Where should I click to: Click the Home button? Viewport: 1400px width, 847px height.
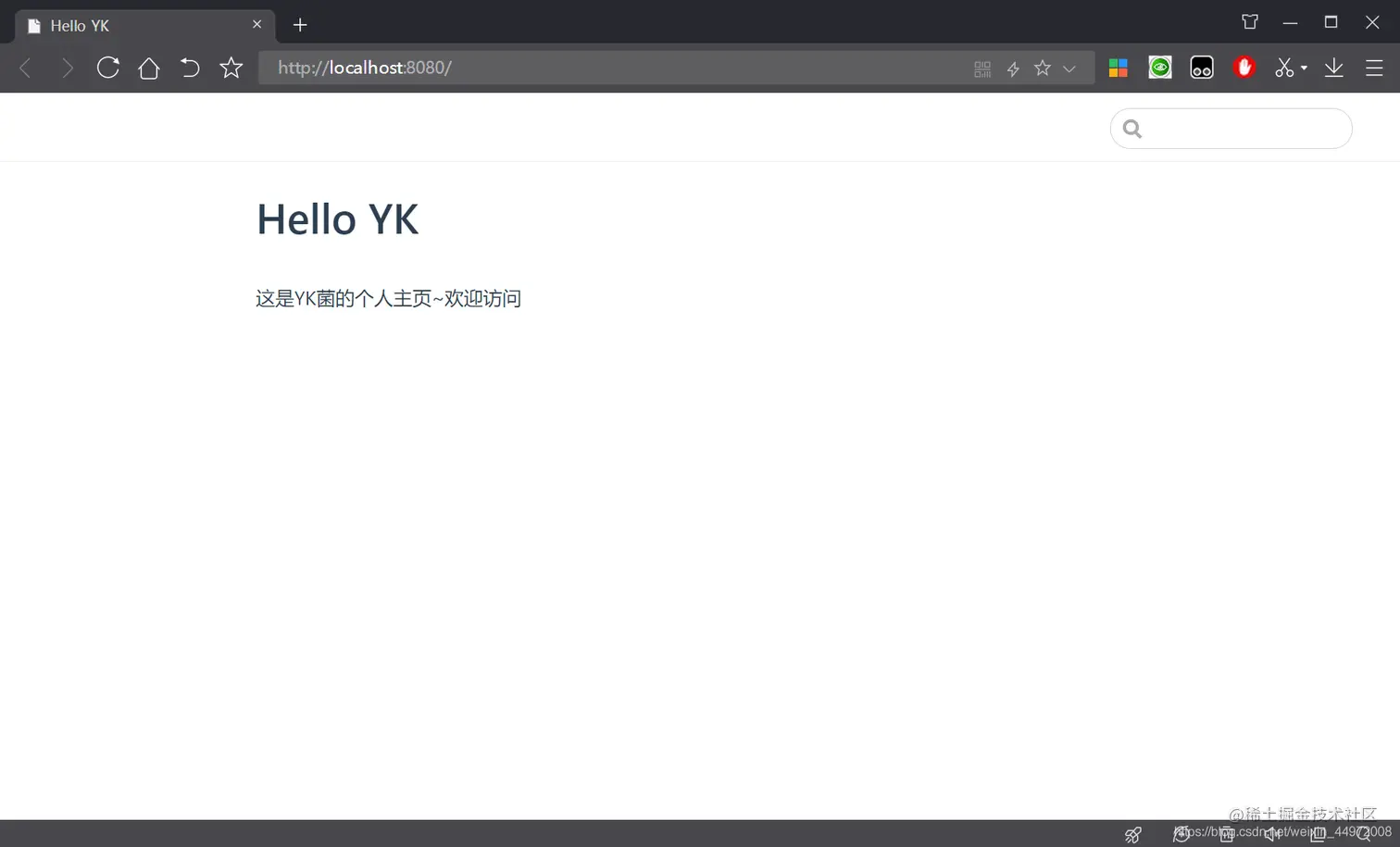coord(148,67)
